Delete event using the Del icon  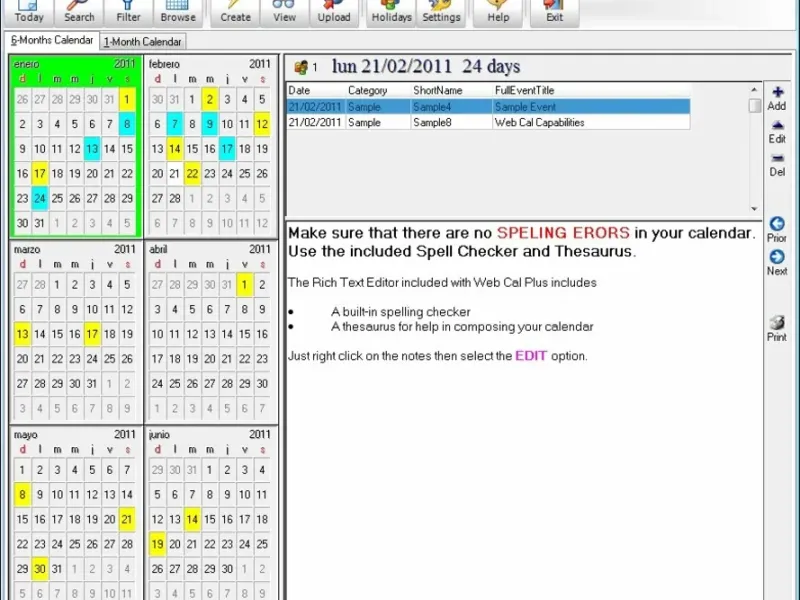tap(777, 165)
